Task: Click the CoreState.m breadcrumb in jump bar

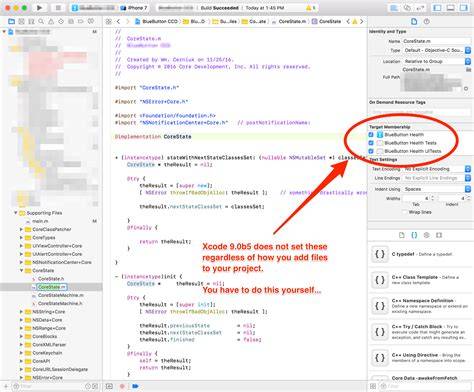Action: click(289, 21)
